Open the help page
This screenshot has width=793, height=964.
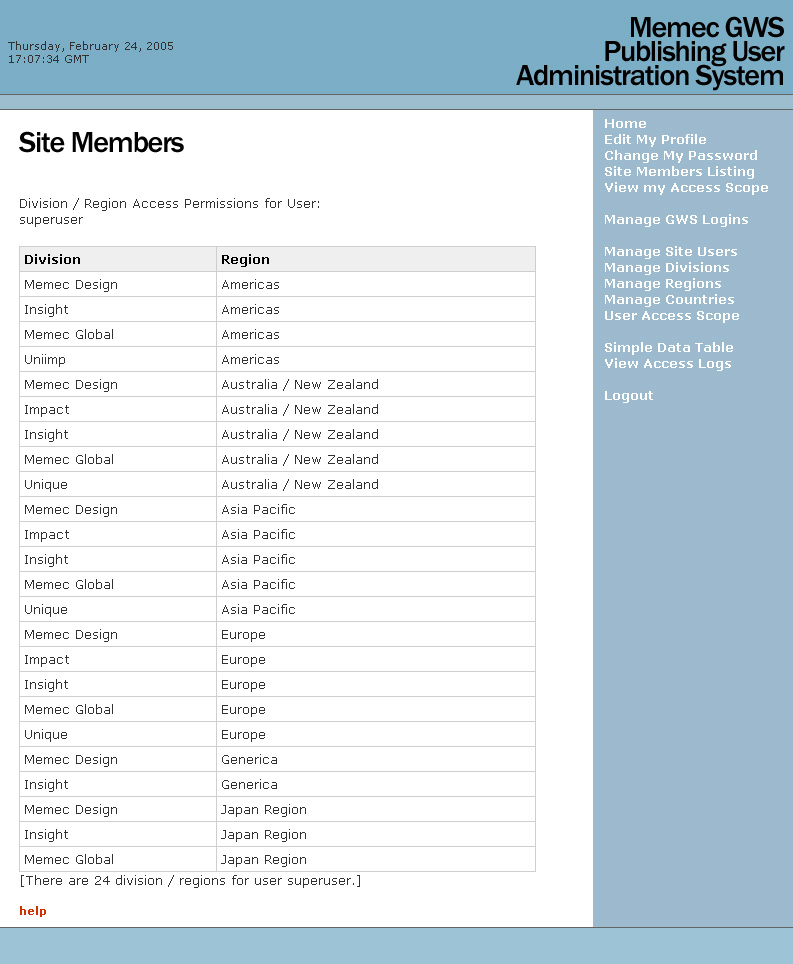32,911
